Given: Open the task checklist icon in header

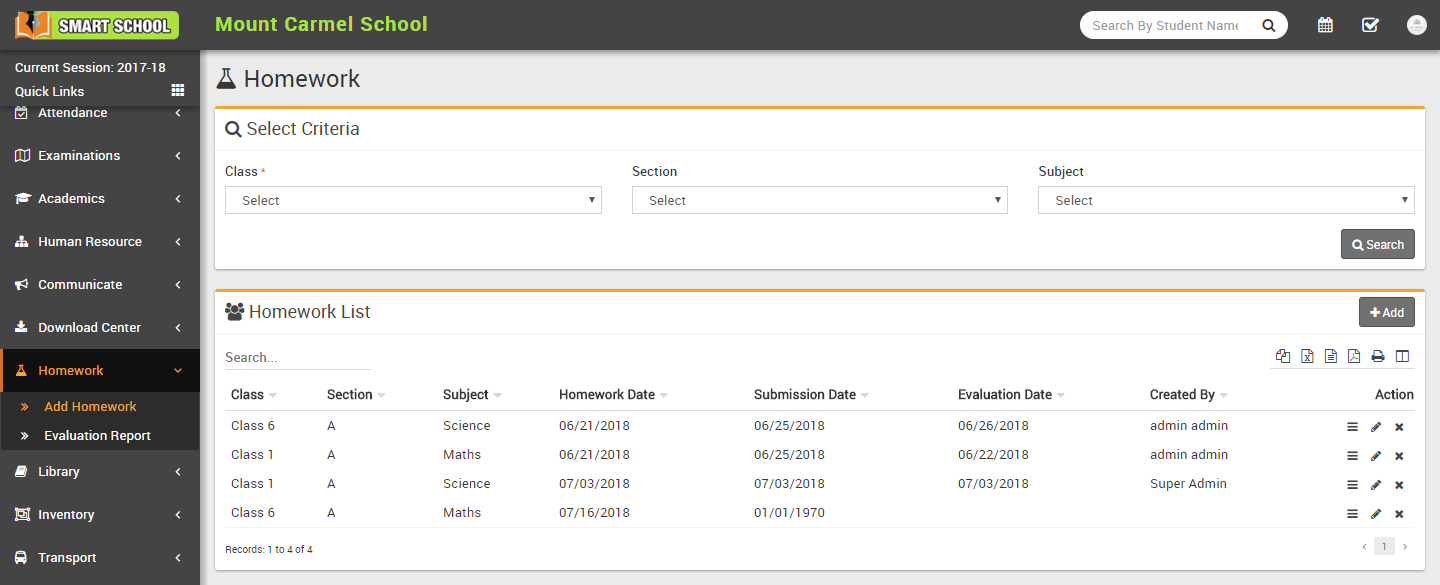Looking at the screenshot, I should [1370, 25].
